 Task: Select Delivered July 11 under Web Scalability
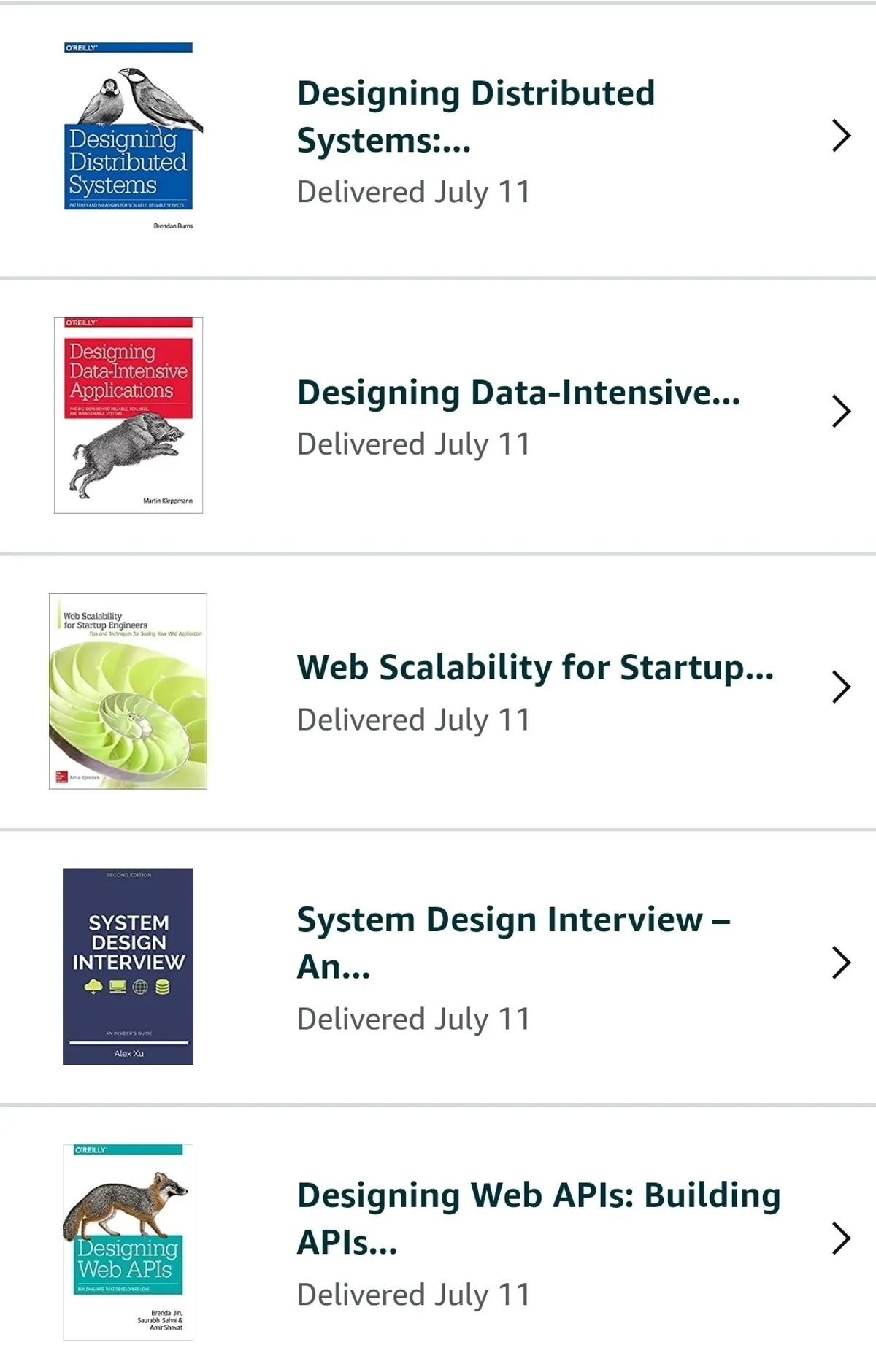click(413, 720)
